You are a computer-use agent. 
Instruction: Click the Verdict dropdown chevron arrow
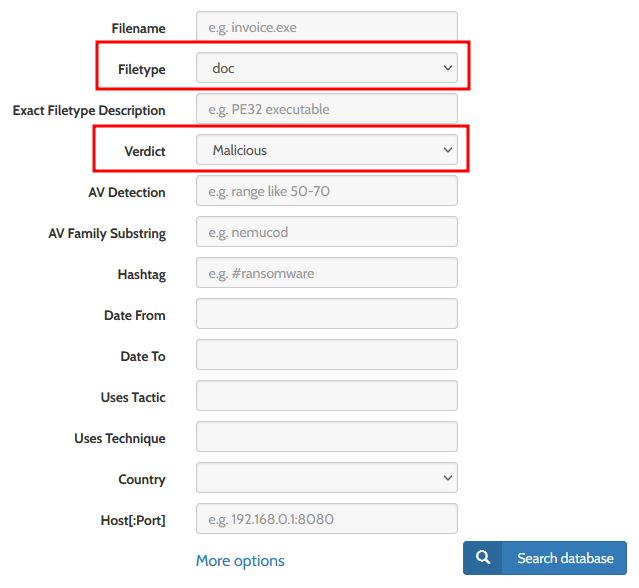coord(446,150)
